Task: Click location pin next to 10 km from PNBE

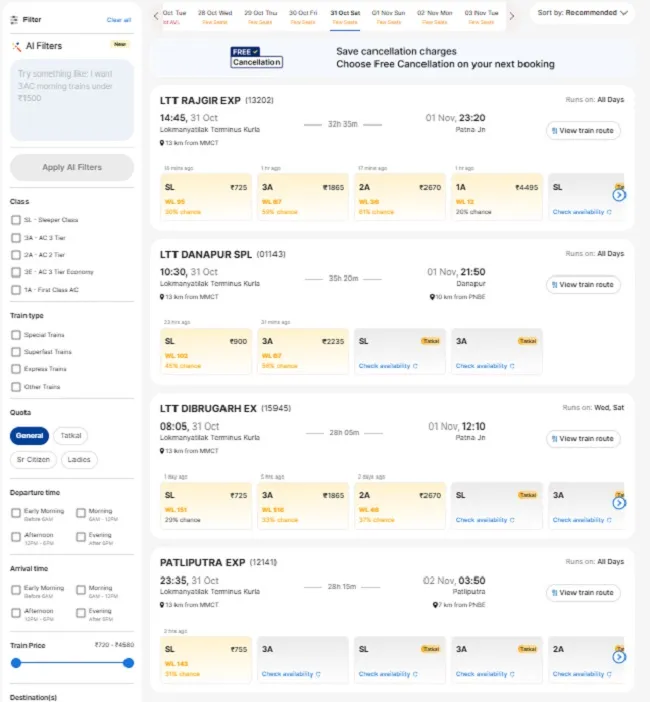Action: tap(432, 297)
